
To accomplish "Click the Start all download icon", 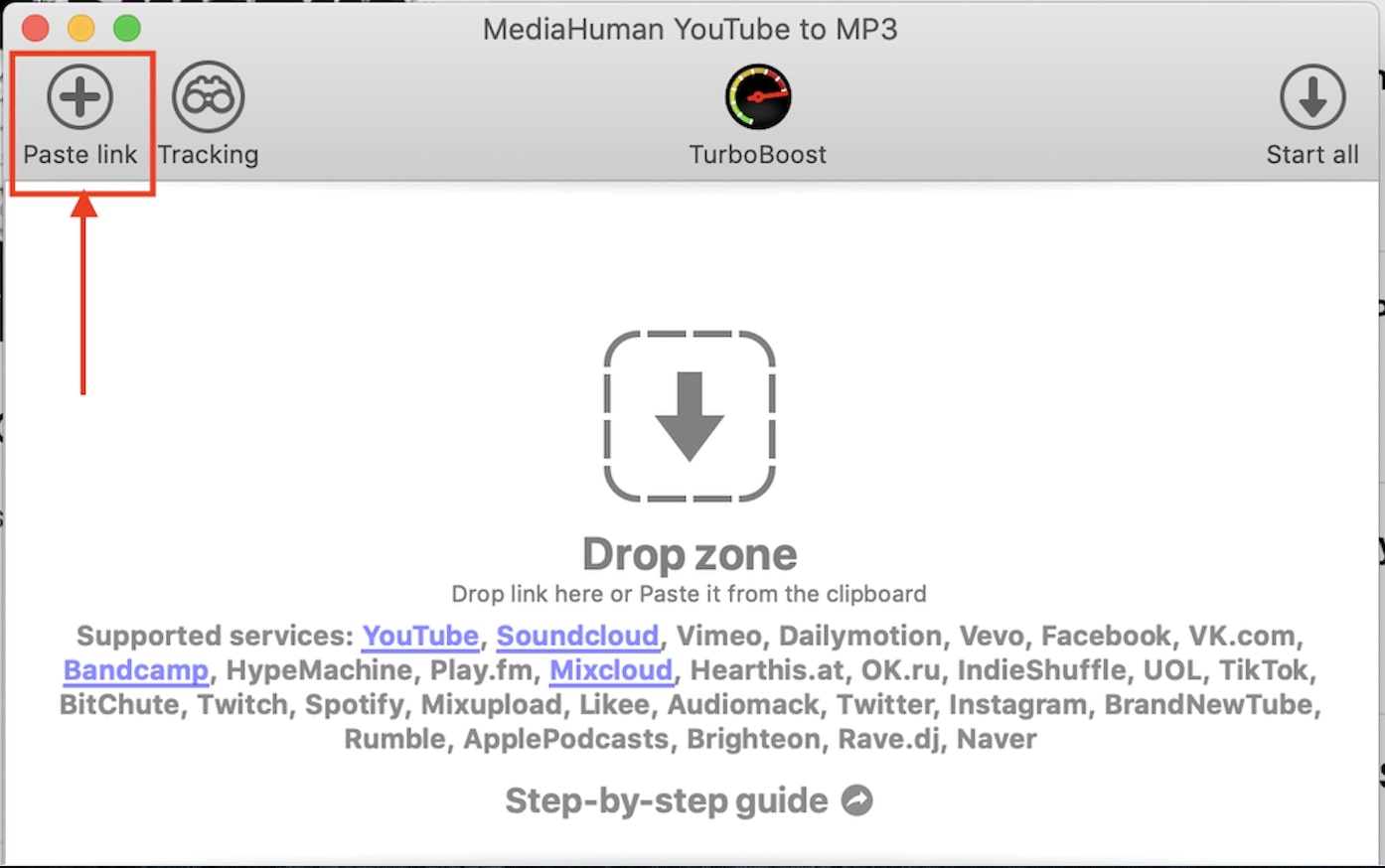I will pos(1312,96).
